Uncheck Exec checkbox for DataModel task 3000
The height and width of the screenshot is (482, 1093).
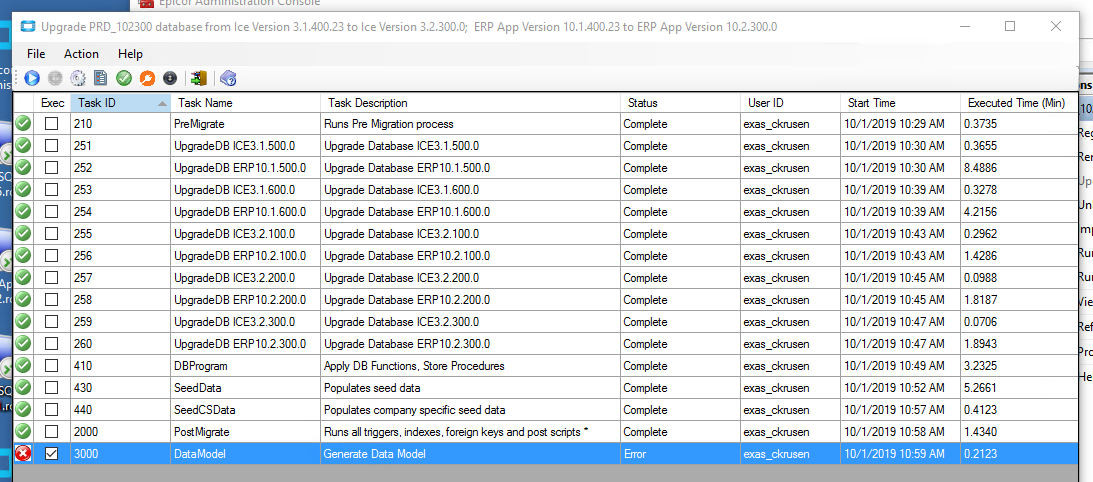(x=52, y=453)
